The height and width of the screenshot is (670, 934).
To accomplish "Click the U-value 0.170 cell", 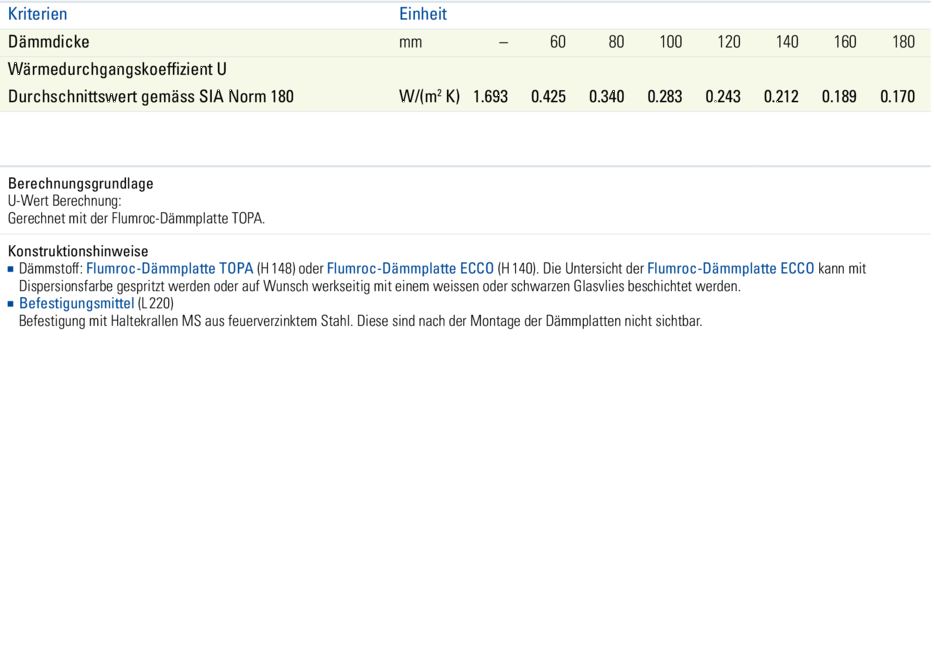I will [x=897, y=98].
